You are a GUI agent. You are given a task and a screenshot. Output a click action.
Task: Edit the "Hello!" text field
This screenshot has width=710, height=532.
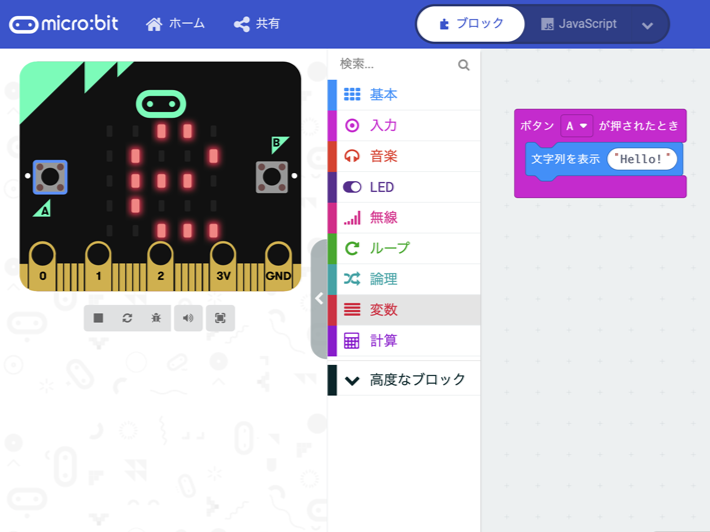click(641, 159)
